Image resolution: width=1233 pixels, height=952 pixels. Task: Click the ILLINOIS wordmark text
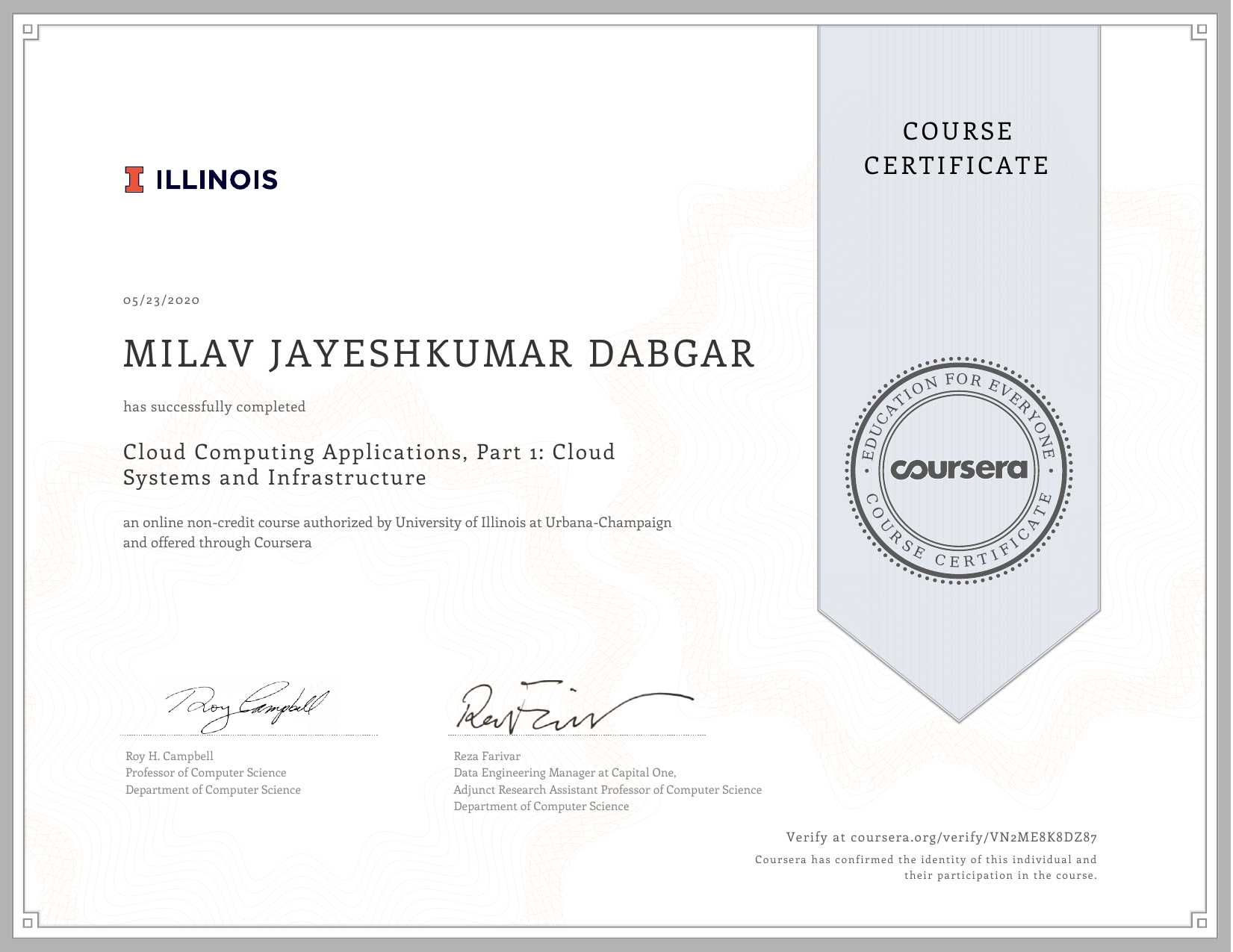point(217,180)
